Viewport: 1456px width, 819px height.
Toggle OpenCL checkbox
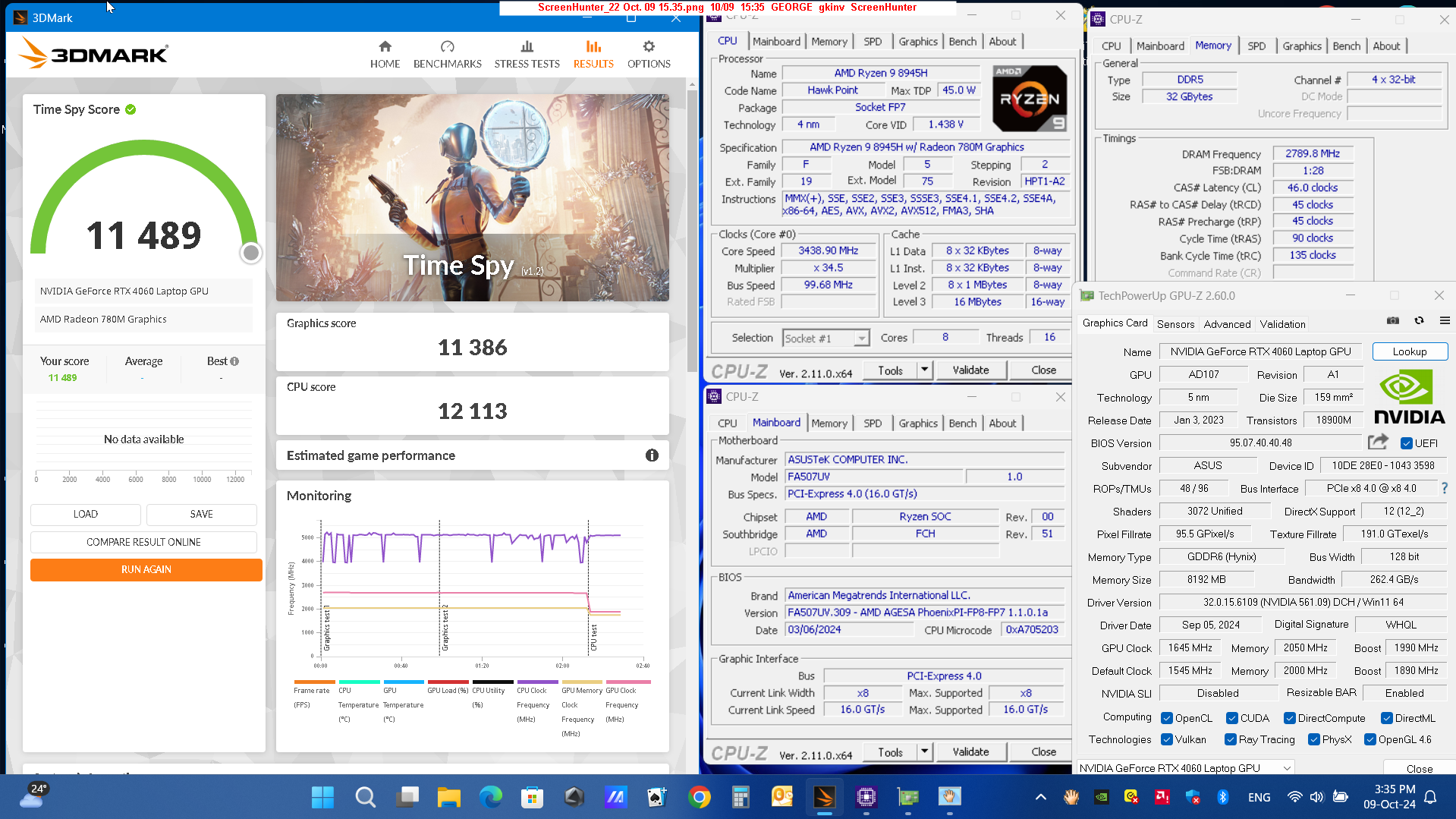(1168, 718)
